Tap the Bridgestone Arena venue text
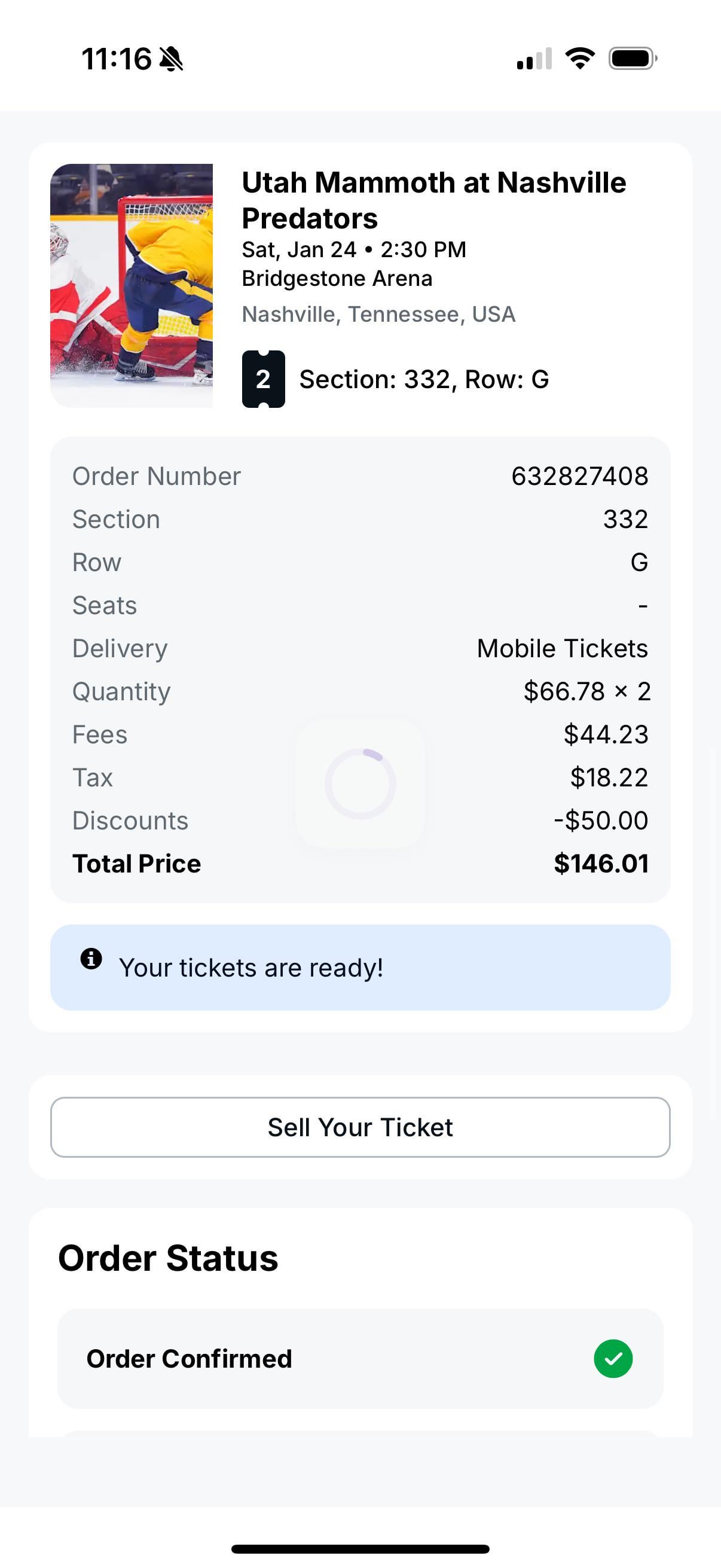Screen dimensions: 721x1568 337,278
